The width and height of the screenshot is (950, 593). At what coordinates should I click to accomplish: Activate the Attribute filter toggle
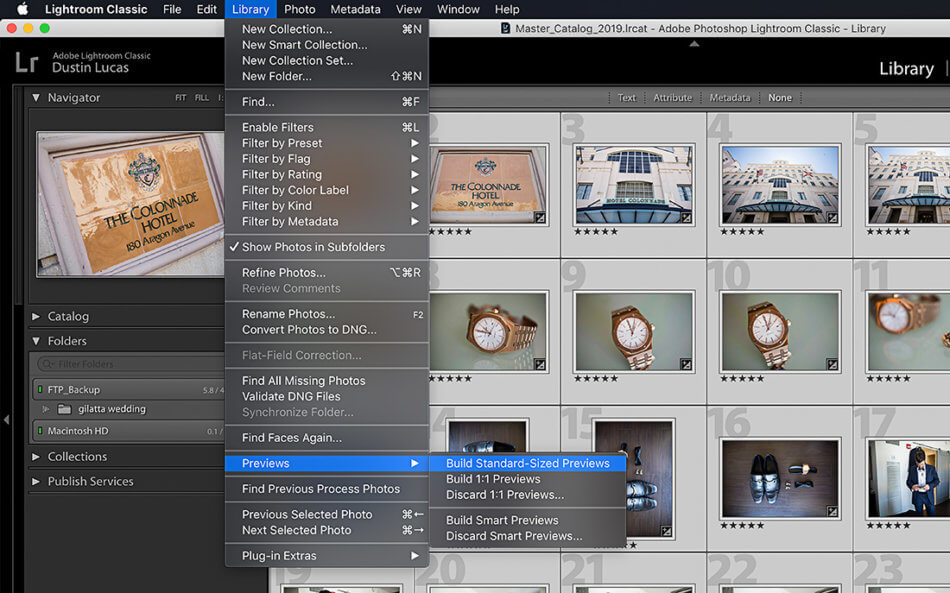click(x=672, y=97)
